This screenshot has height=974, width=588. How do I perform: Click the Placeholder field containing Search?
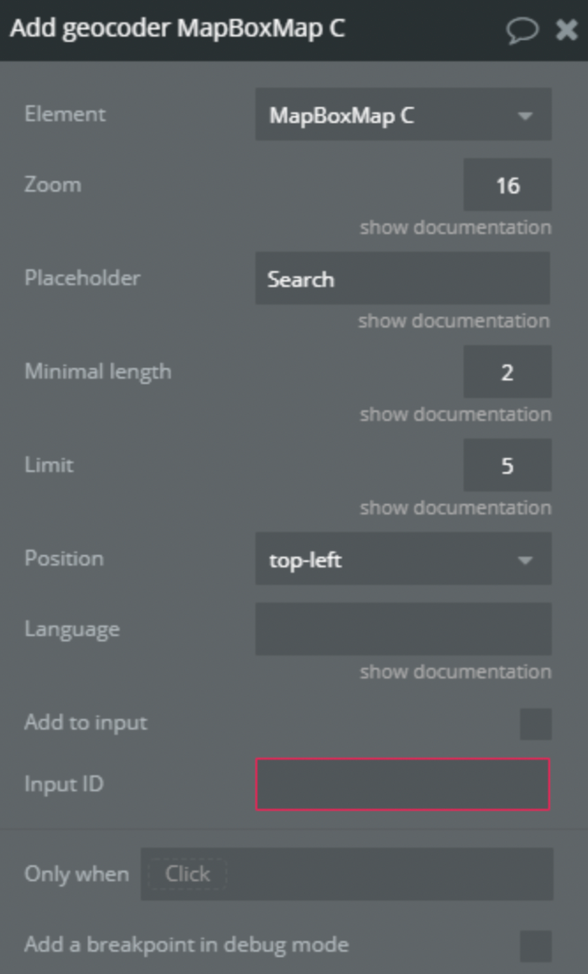[x=402, y=278]
